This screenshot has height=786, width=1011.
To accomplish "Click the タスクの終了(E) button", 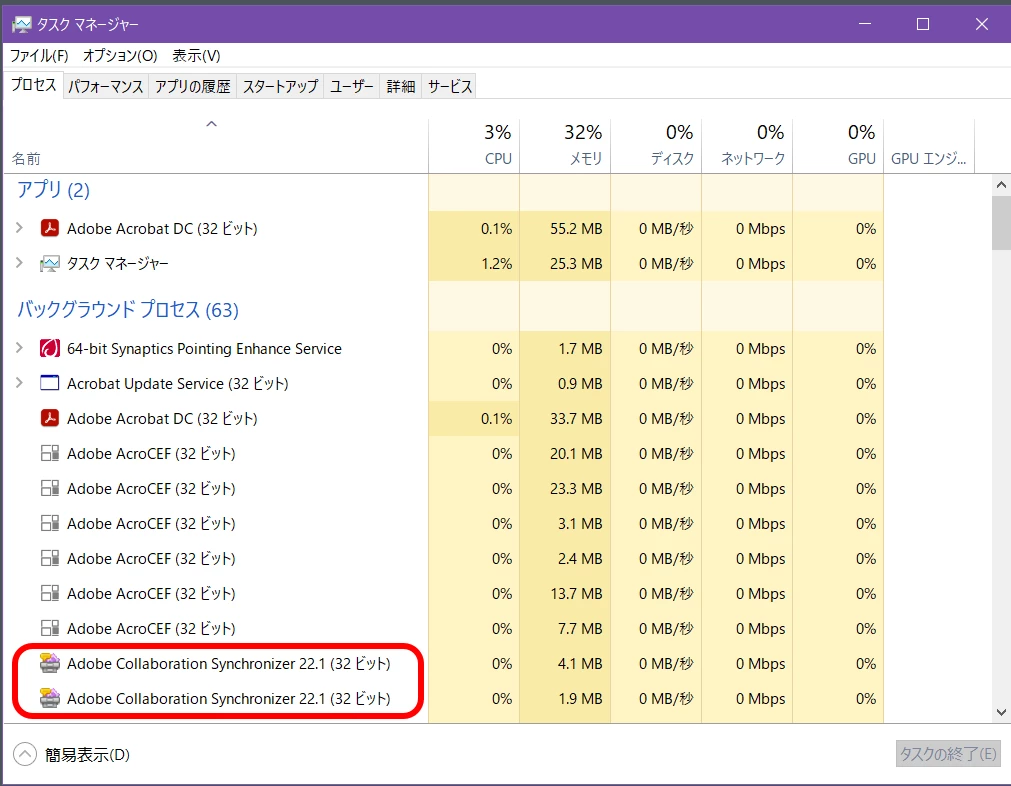I will point(948,754).
